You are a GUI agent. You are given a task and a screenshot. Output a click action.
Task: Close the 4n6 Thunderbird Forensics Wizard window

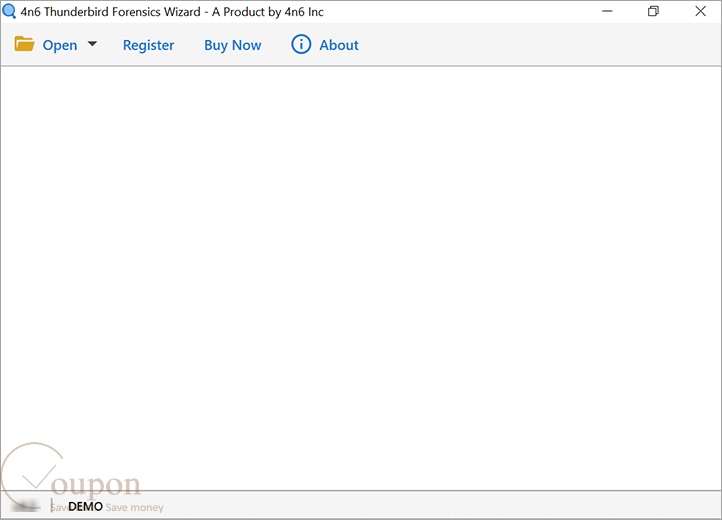[x=700, y=11]
